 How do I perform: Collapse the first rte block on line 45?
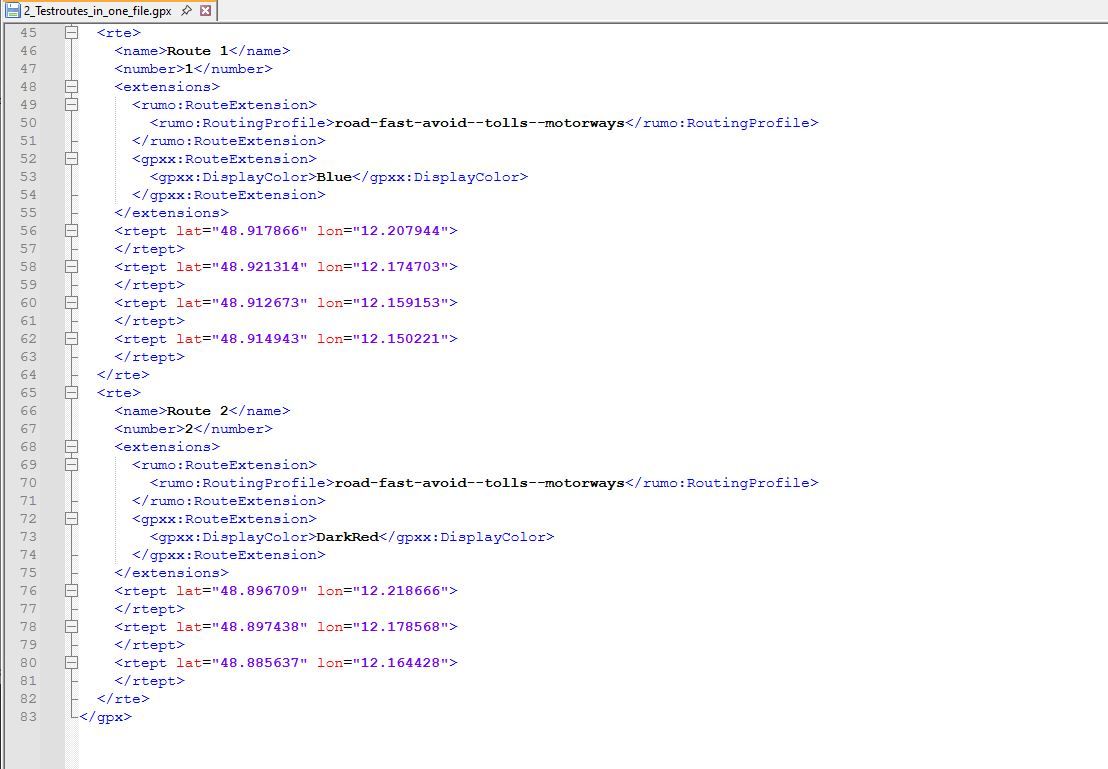coord(72,33)
